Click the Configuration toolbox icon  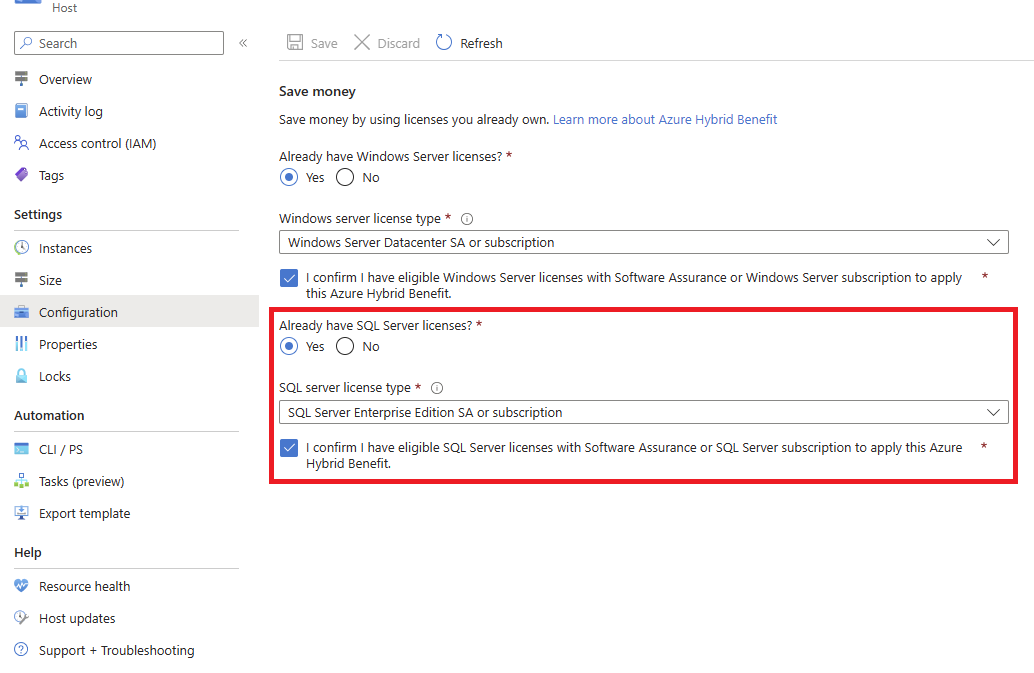22,312
